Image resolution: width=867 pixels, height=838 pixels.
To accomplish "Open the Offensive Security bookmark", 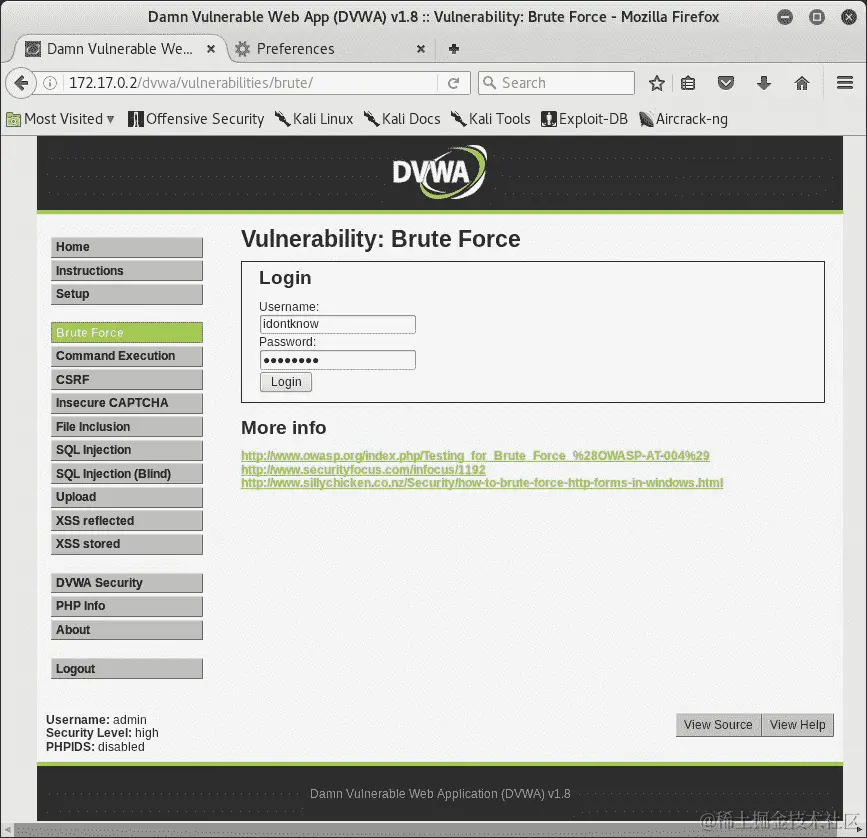I will tap(196, 119).
